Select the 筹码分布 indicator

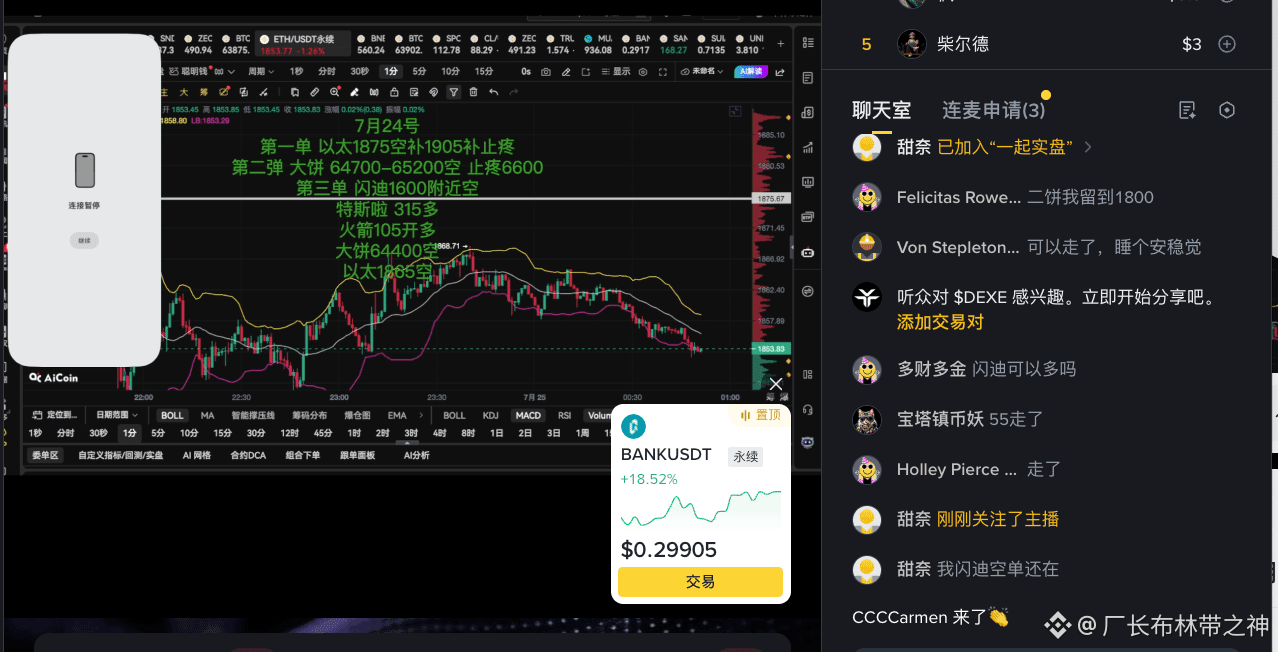(x=309, y=415)
